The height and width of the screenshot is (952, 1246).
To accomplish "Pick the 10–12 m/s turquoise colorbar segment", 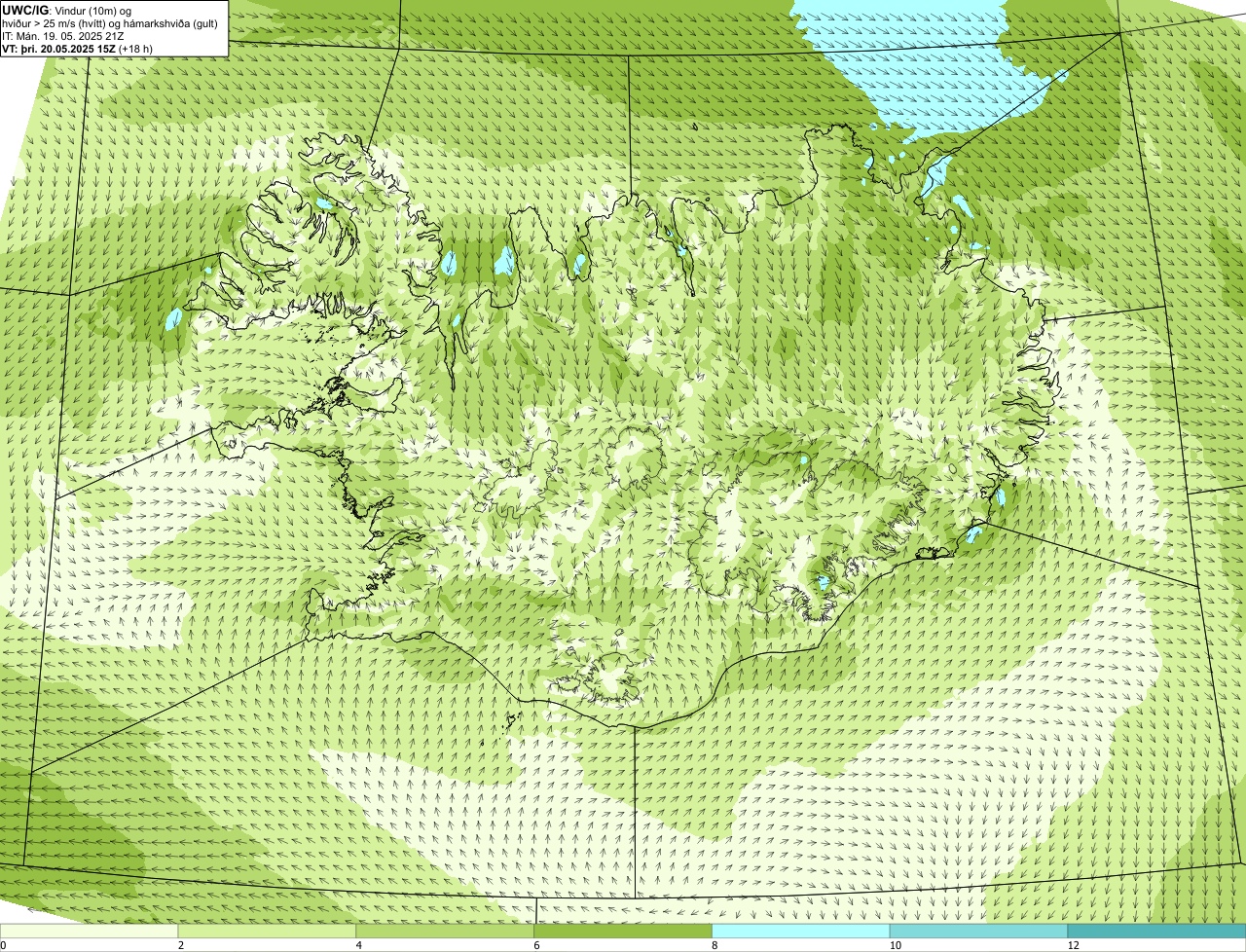I will (979, 931).
